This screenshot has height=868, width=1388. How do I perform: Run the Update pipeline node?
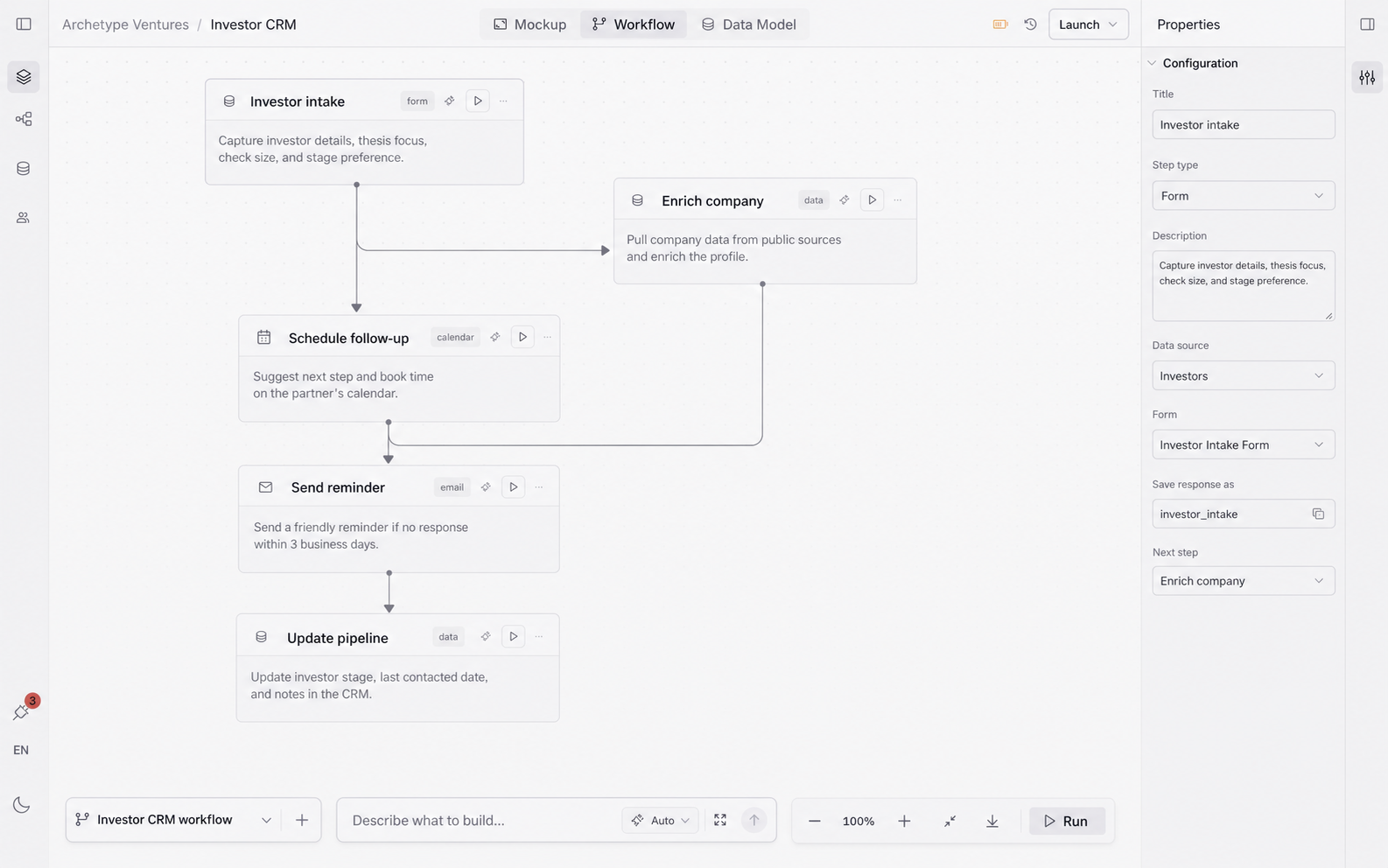[x=514, y=636]
